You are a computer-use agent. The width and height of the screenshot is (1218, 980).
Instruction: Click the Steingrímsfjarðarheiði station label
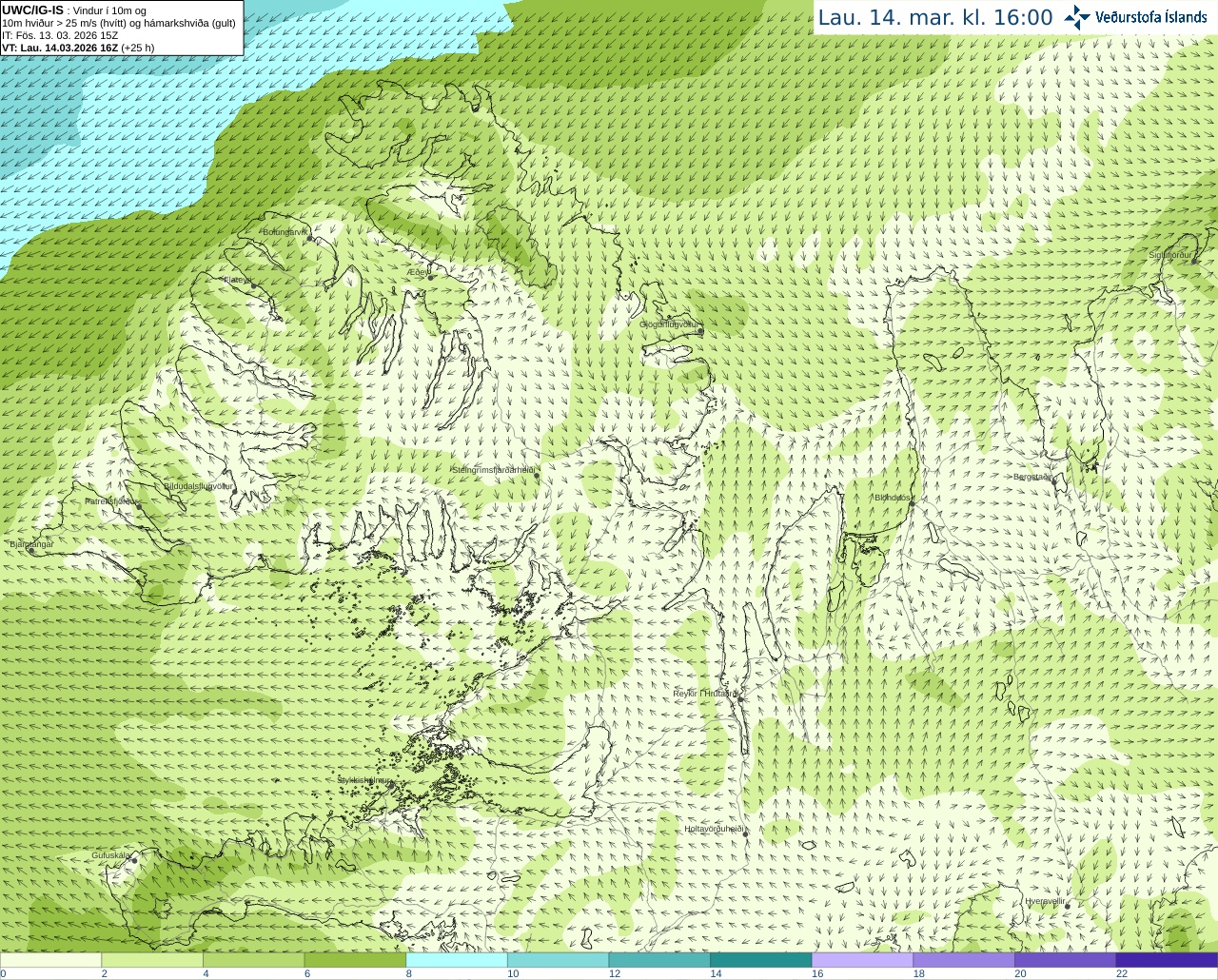point(493,470)
